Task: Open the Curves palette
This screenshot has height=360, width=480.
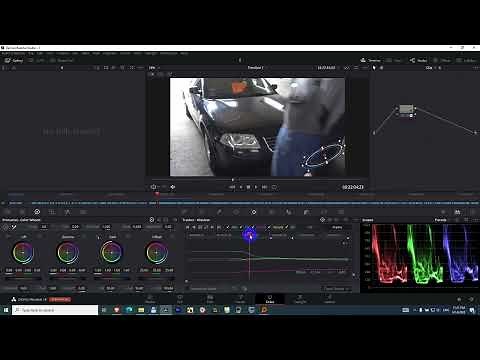Action: 185,212
